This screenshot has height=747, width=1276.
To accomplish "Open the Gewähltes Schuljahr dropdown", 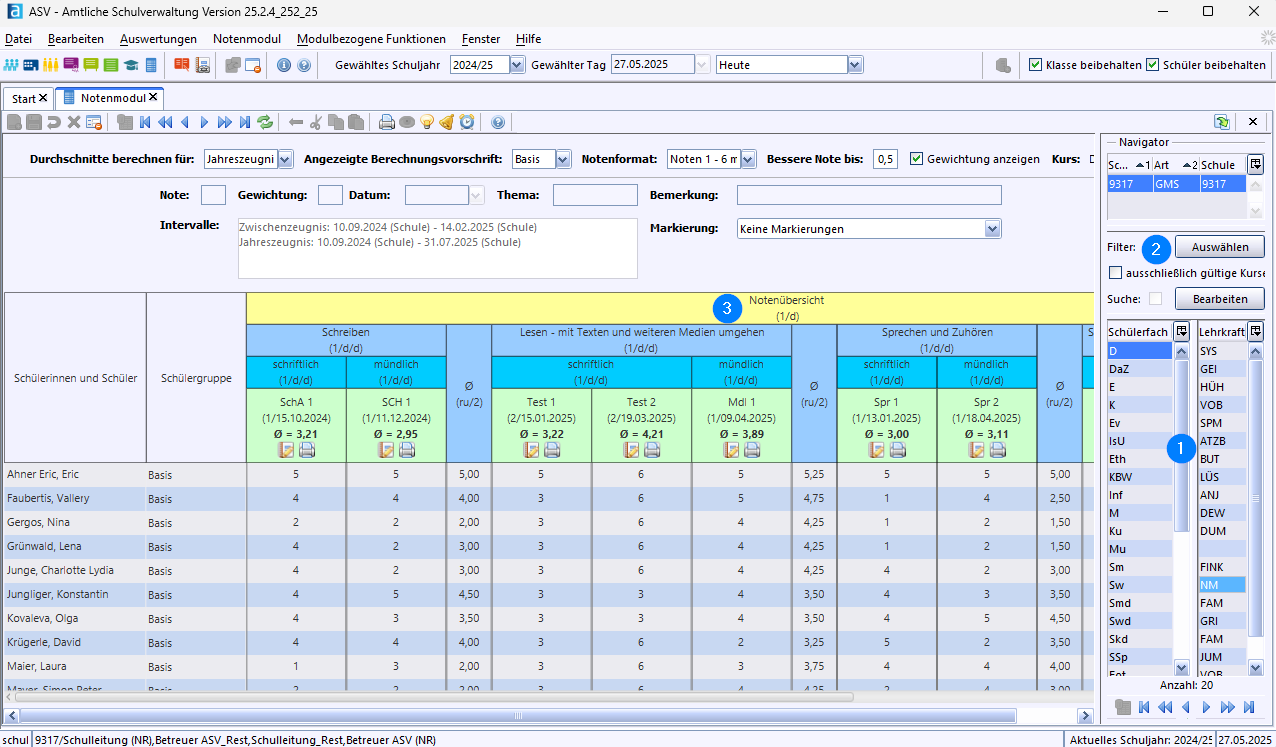I will click(x=517, y=65).
